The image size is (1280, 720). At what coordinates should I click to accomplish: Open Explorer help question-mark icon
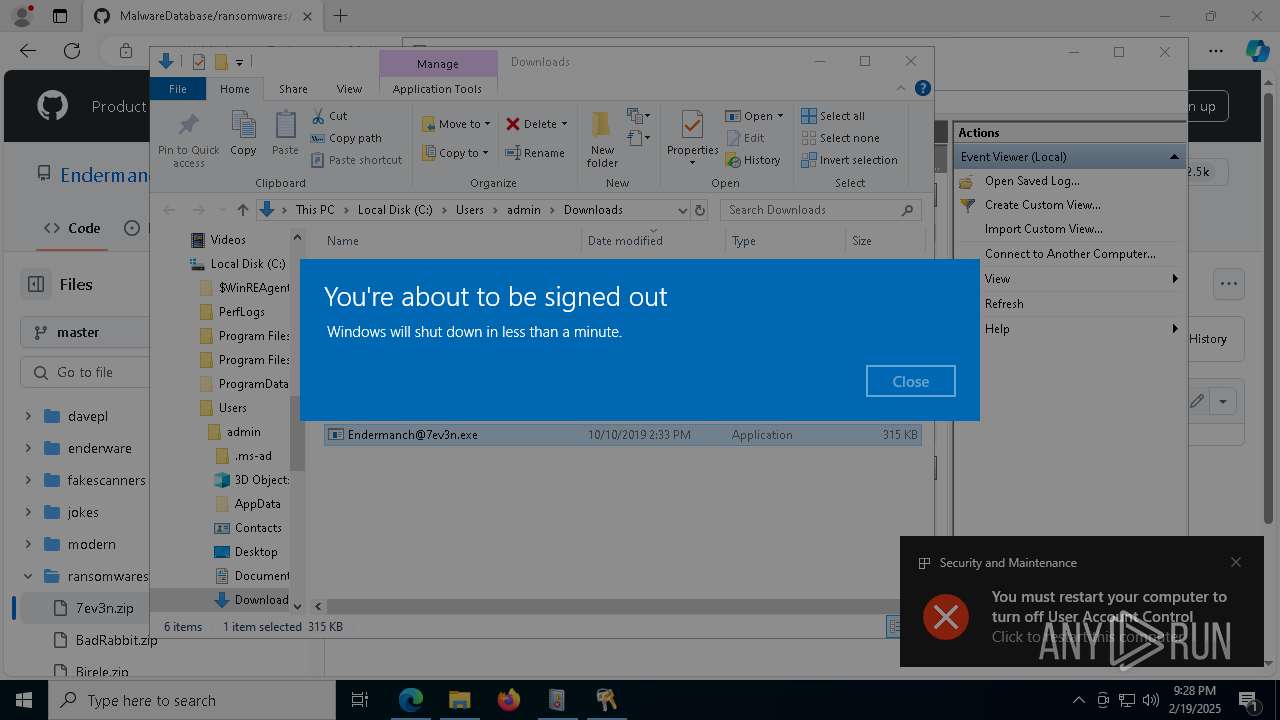tap(923, 88)
